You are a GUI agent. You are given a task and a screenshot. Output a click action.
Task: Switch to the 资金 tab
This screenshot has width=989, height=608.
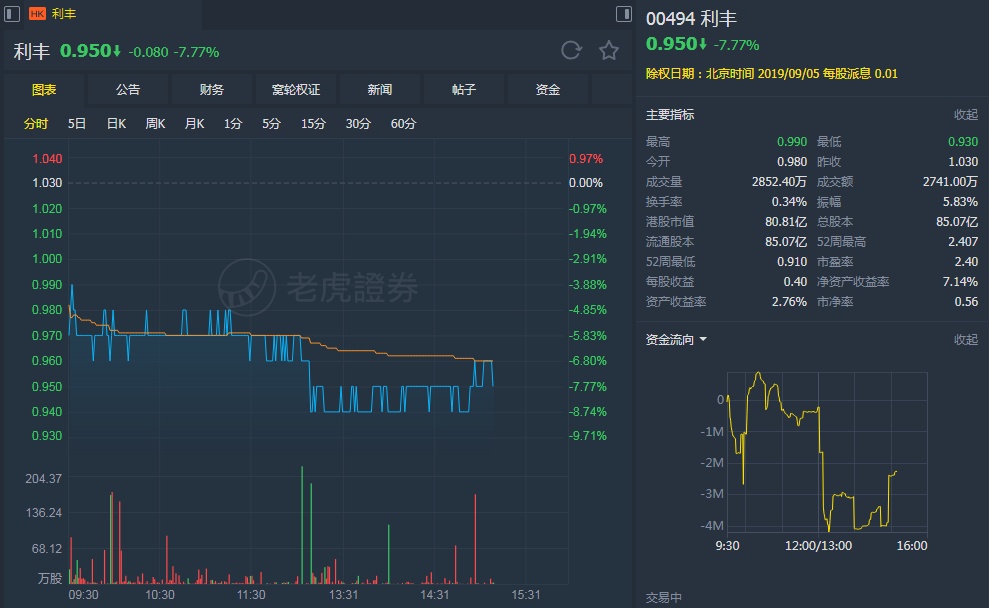[547, 90]
